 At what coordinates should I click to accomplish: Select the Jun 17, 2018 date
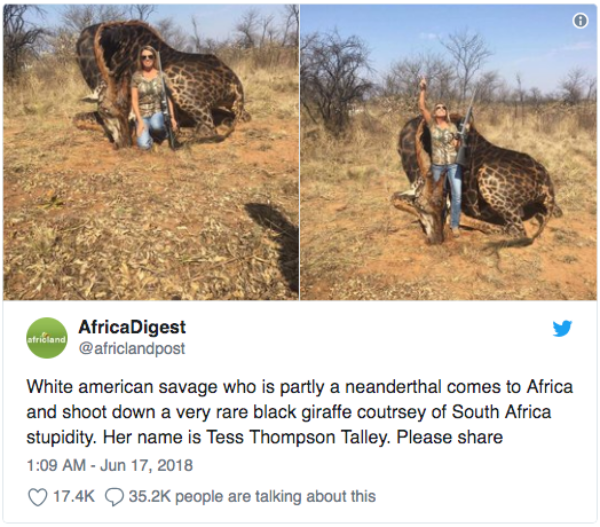coord(149,465)
